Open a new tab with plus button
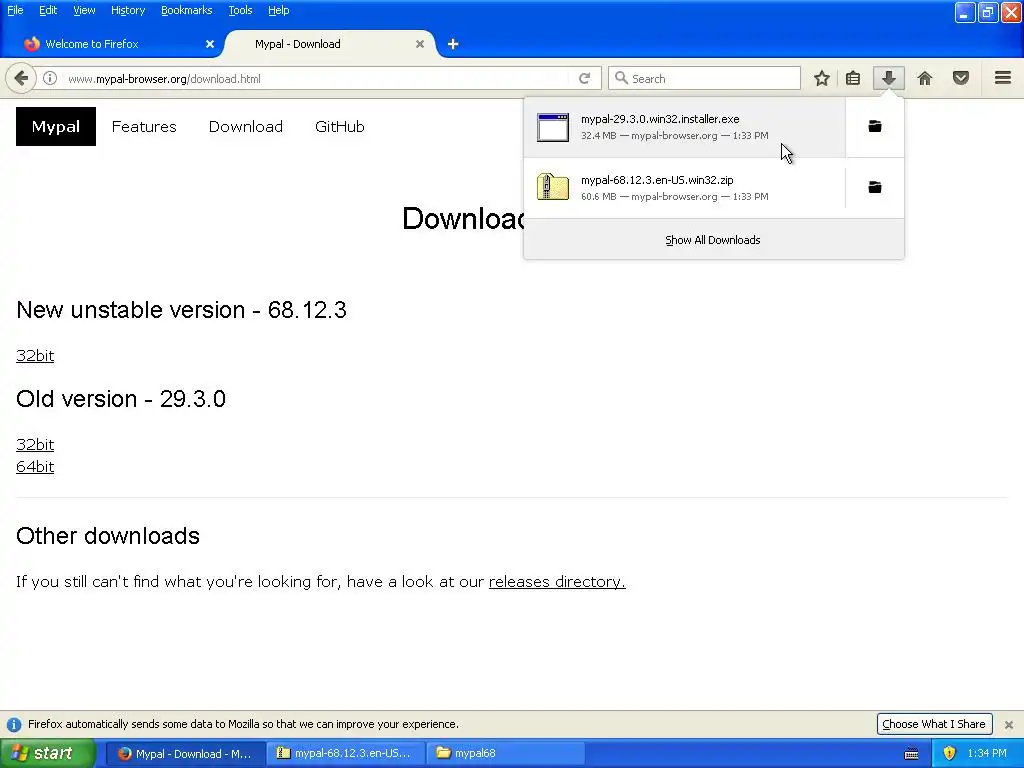The width and height of the screenshot is (1024, 768). [x=453, y=44]
